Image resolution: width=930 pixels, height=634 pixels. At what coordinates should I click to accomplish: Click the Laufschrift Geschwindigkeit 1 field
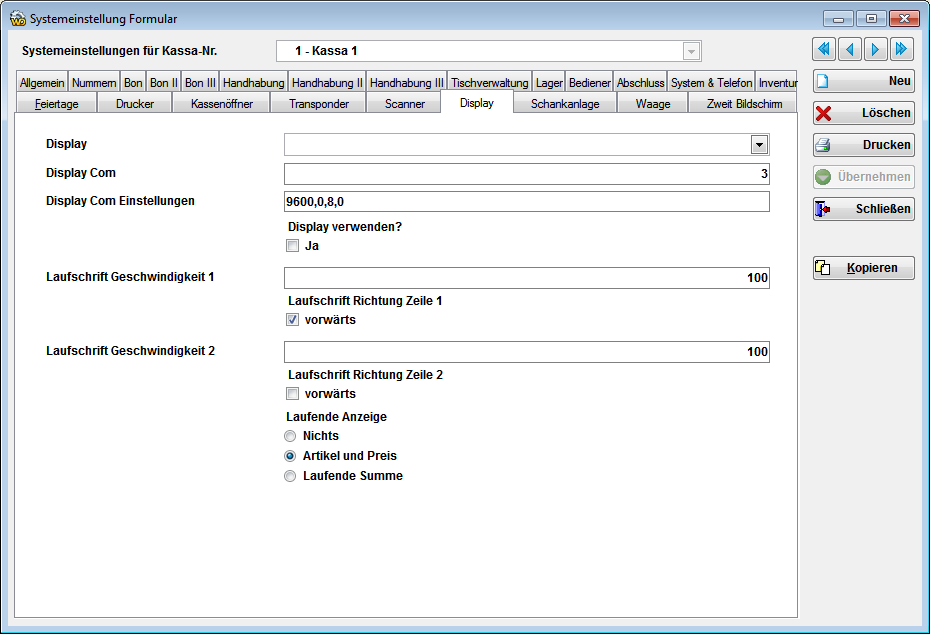click(x=527, y=278)
